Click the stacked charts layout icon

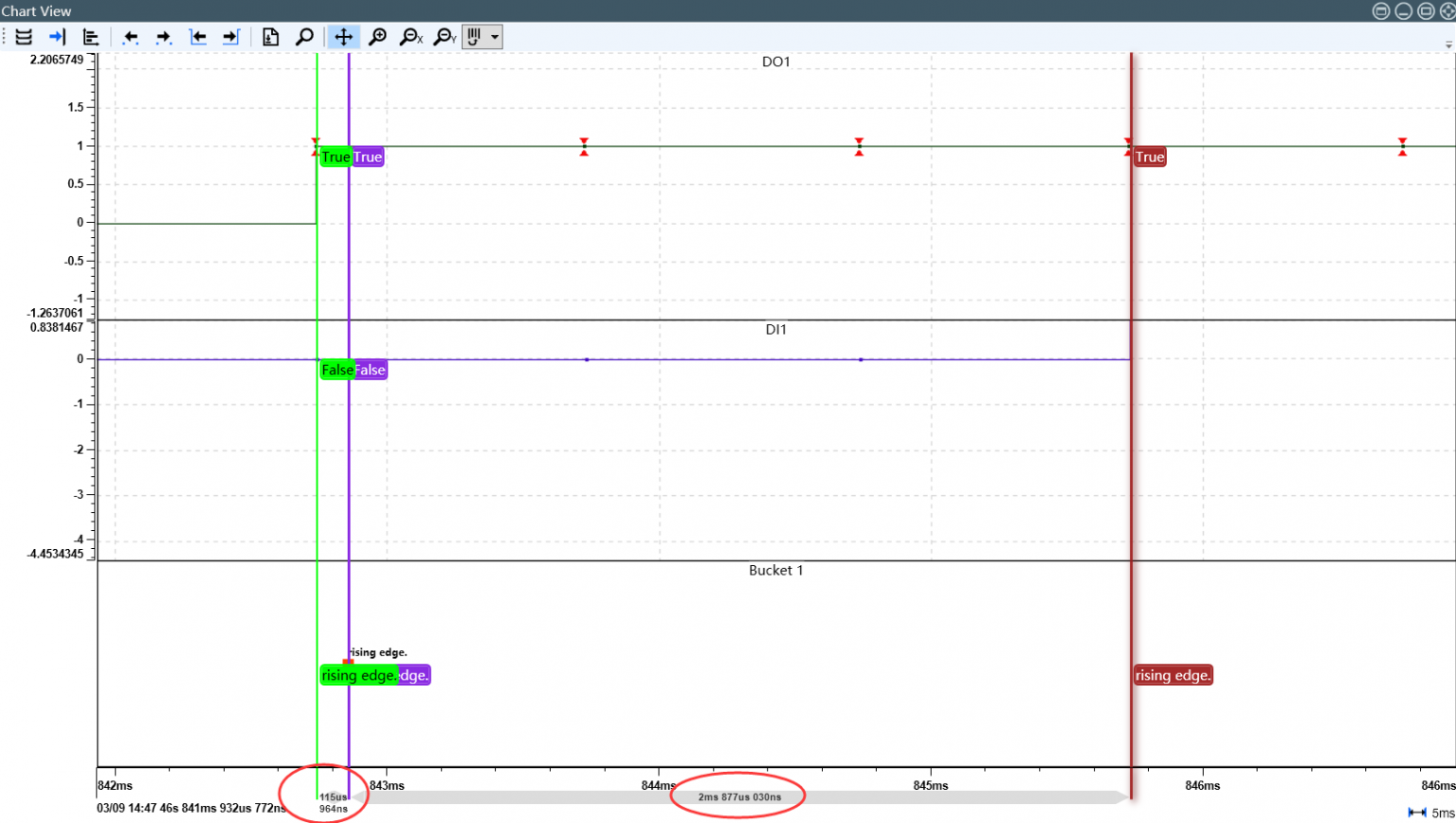click(24, 37)
